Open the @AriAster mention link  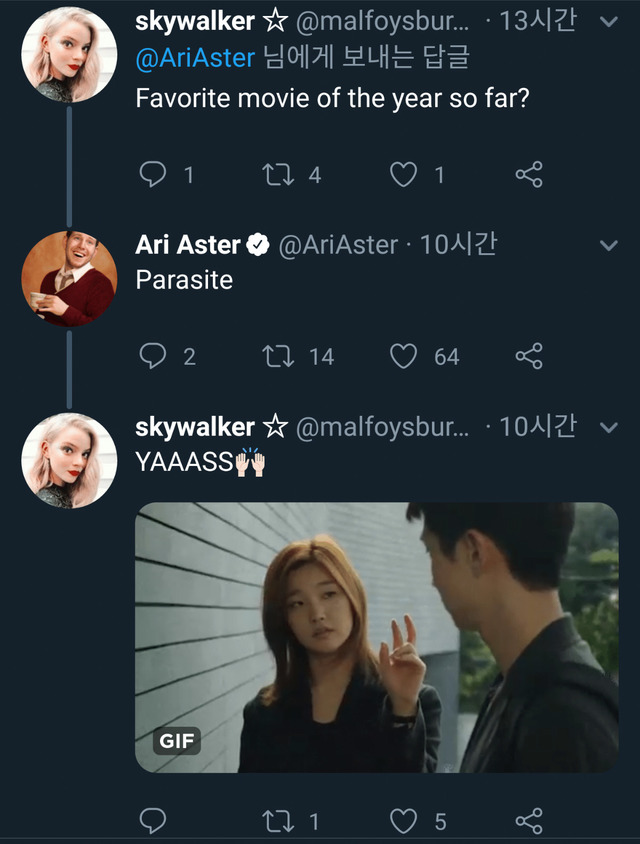[195, 59]
